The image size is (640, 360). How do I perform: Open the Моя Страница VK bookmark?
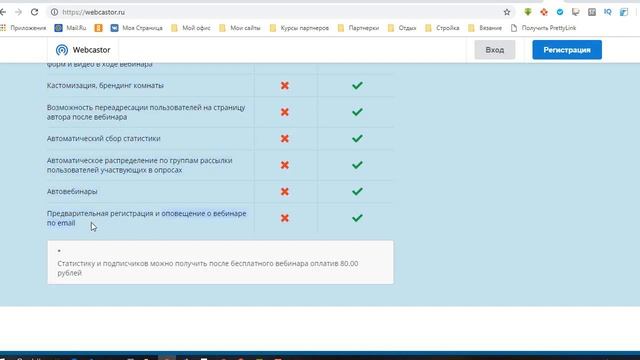137,28
